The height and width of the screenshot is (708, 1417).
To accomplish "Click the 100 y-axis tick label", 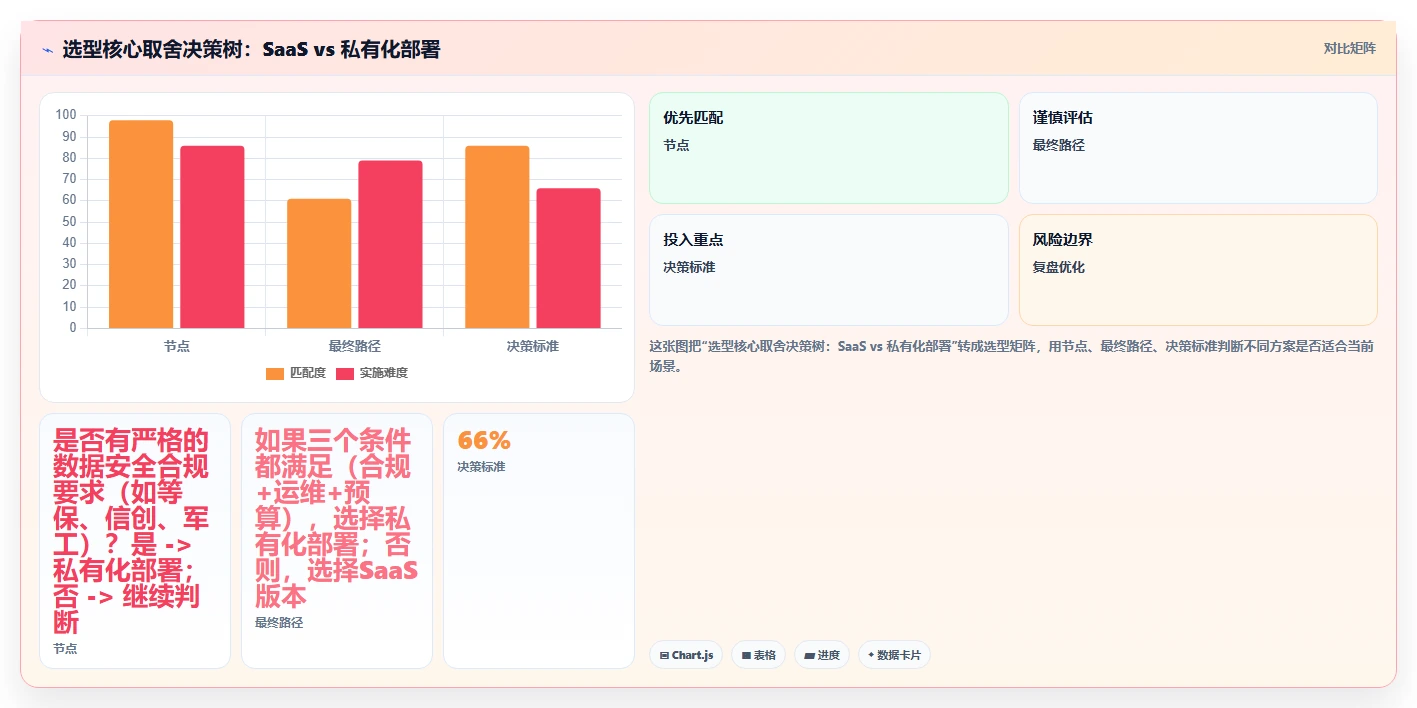I will [66, 115].
